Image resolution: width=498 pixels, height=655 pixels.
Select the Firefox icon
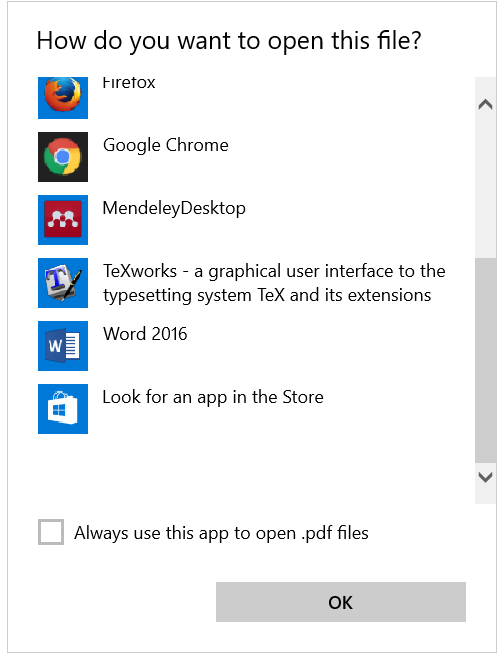(x=63, y=98)
